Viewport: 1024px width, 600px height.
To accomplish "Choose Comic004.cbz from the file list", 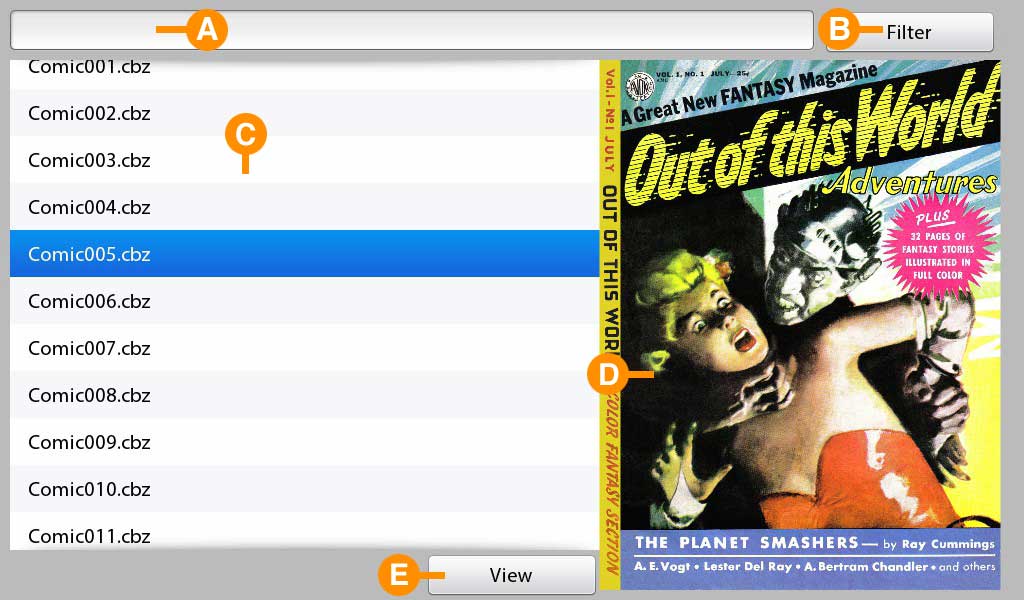I will click(304, 206).
